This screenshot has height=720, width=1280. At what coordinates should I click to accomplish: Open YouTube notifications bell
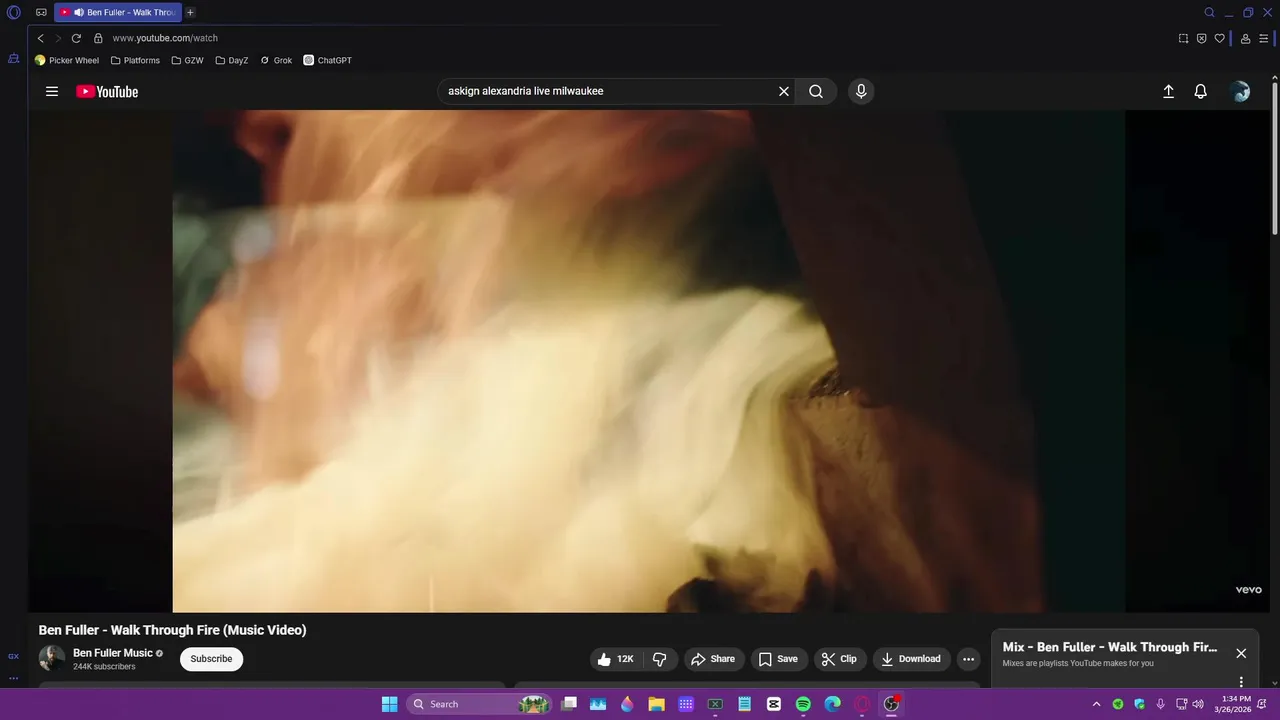(x=1201, y=91)
